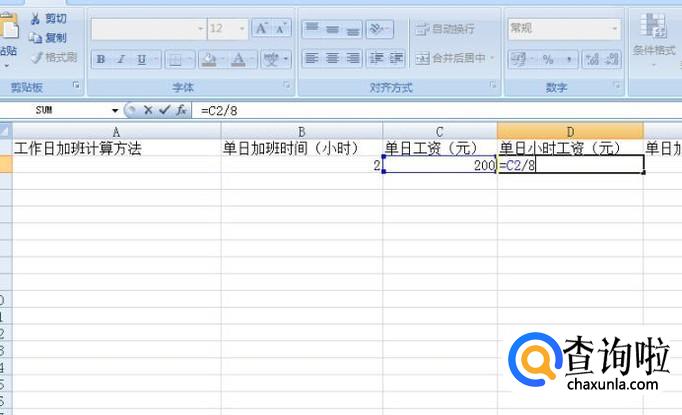This screenshot has height=415, width=682.
Task: Click cell B2 containing 2
Action: pos(302,164)
